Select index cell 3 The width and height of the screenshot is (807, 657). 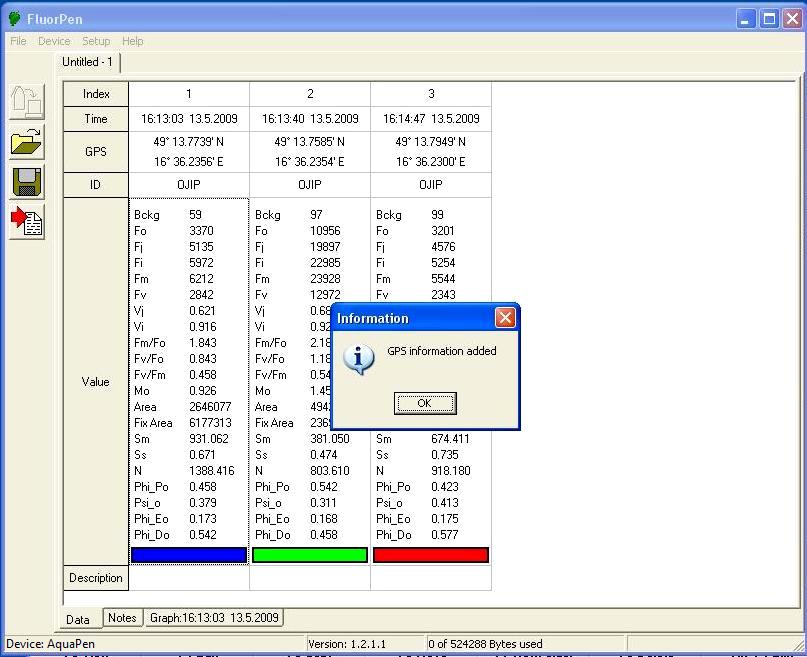[431, 94]
